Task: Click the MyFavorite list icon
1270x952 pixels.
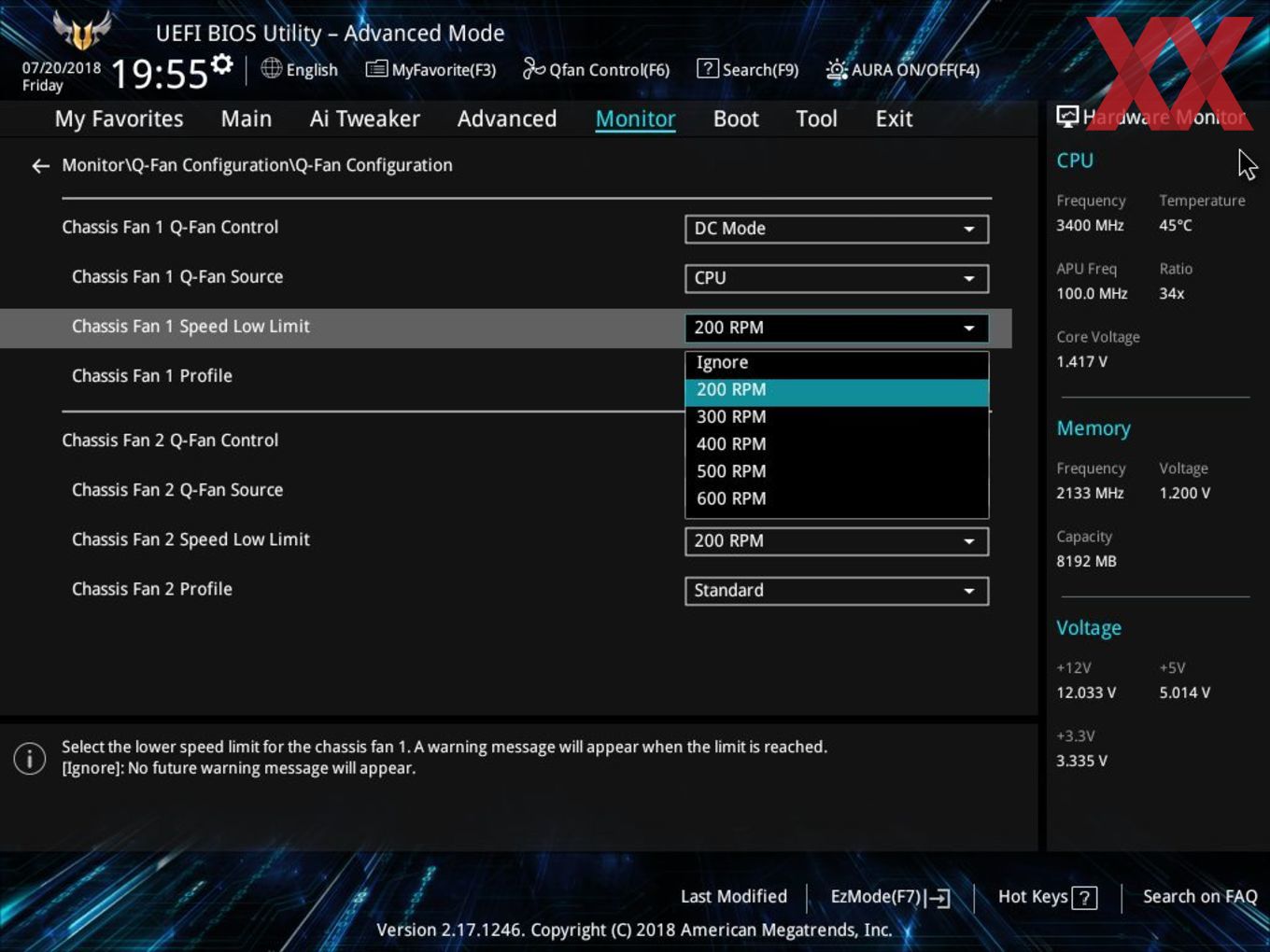Action: pos(376,69)
